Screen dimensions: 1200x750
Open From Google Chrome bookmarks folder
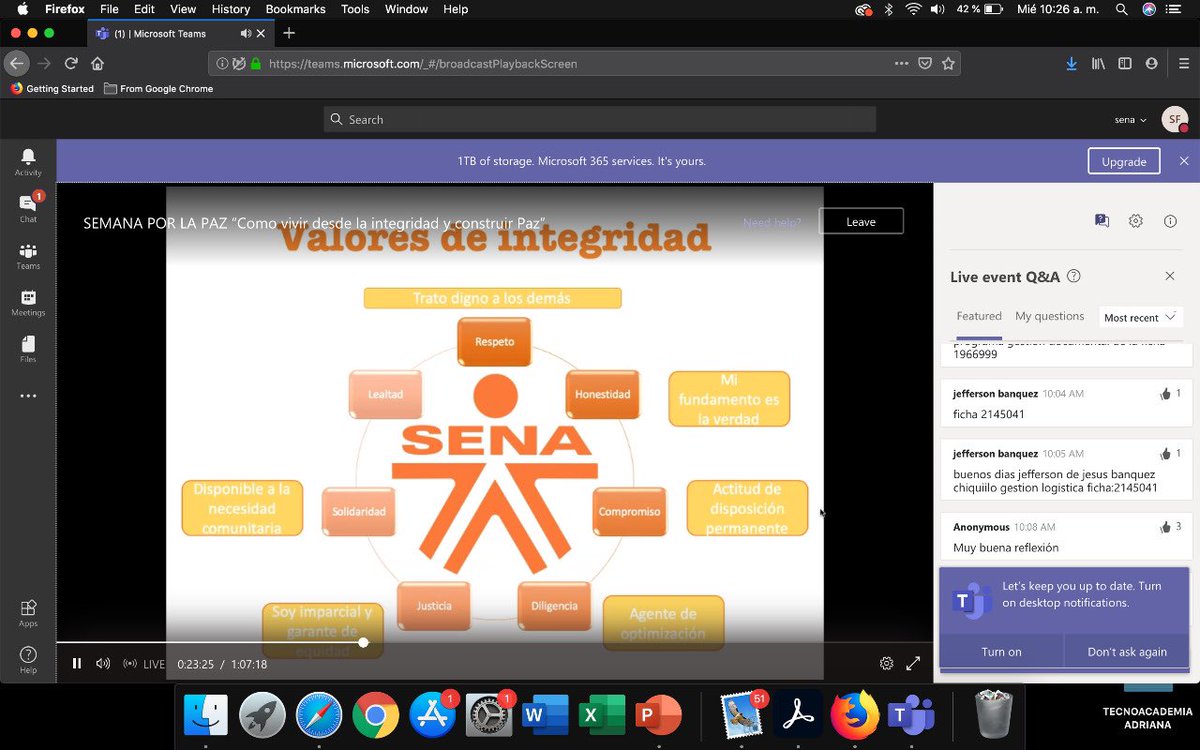coord(158,89)
